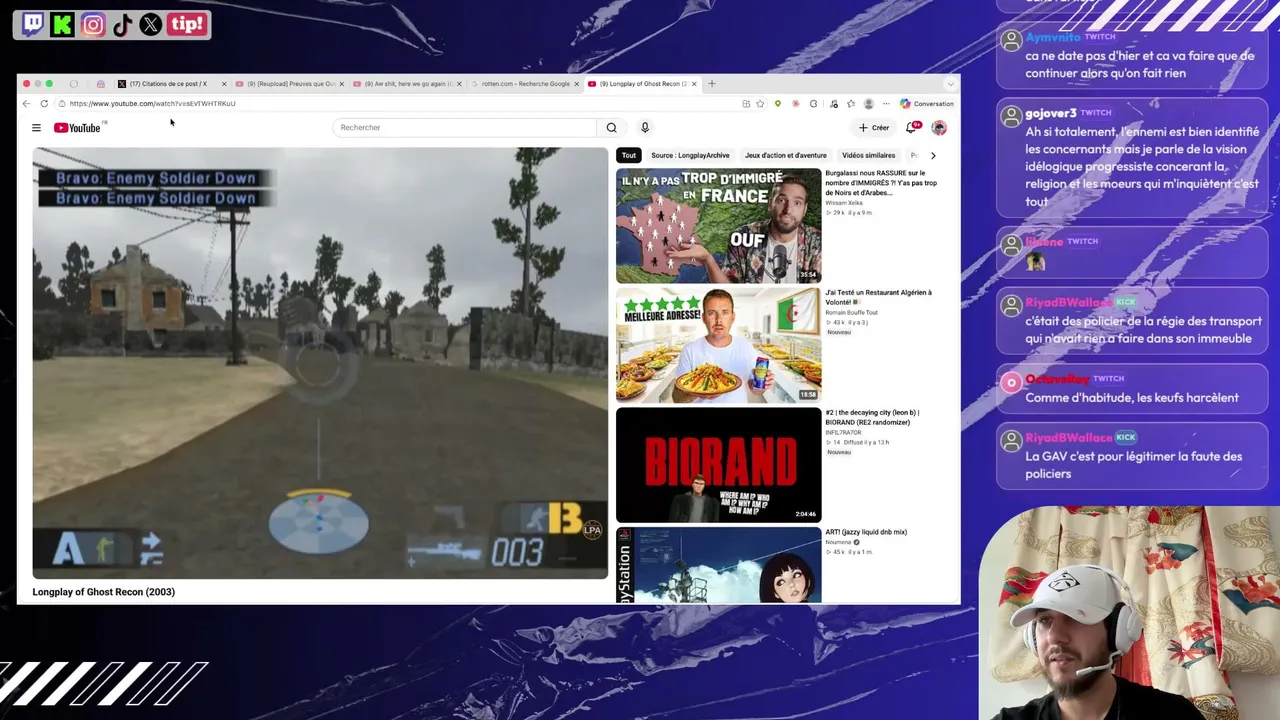Switch to the rotten.com Recherche Google tab
The height and width of the screenshot is (720, 1280).
[524, 84]
